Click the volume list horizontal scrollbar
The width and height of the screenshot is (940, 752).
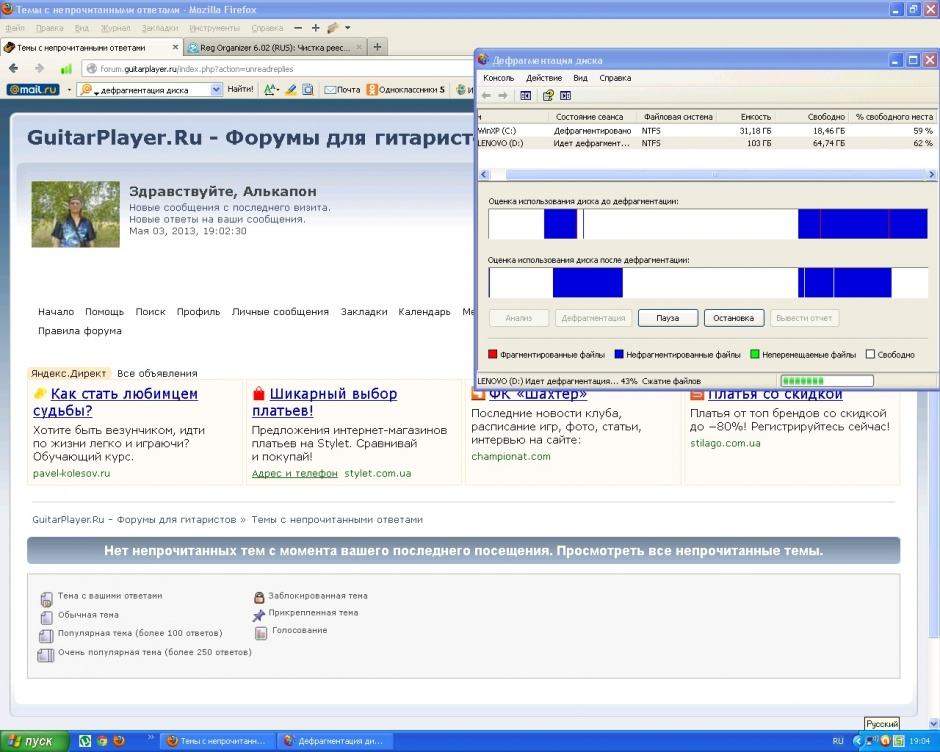707,175
